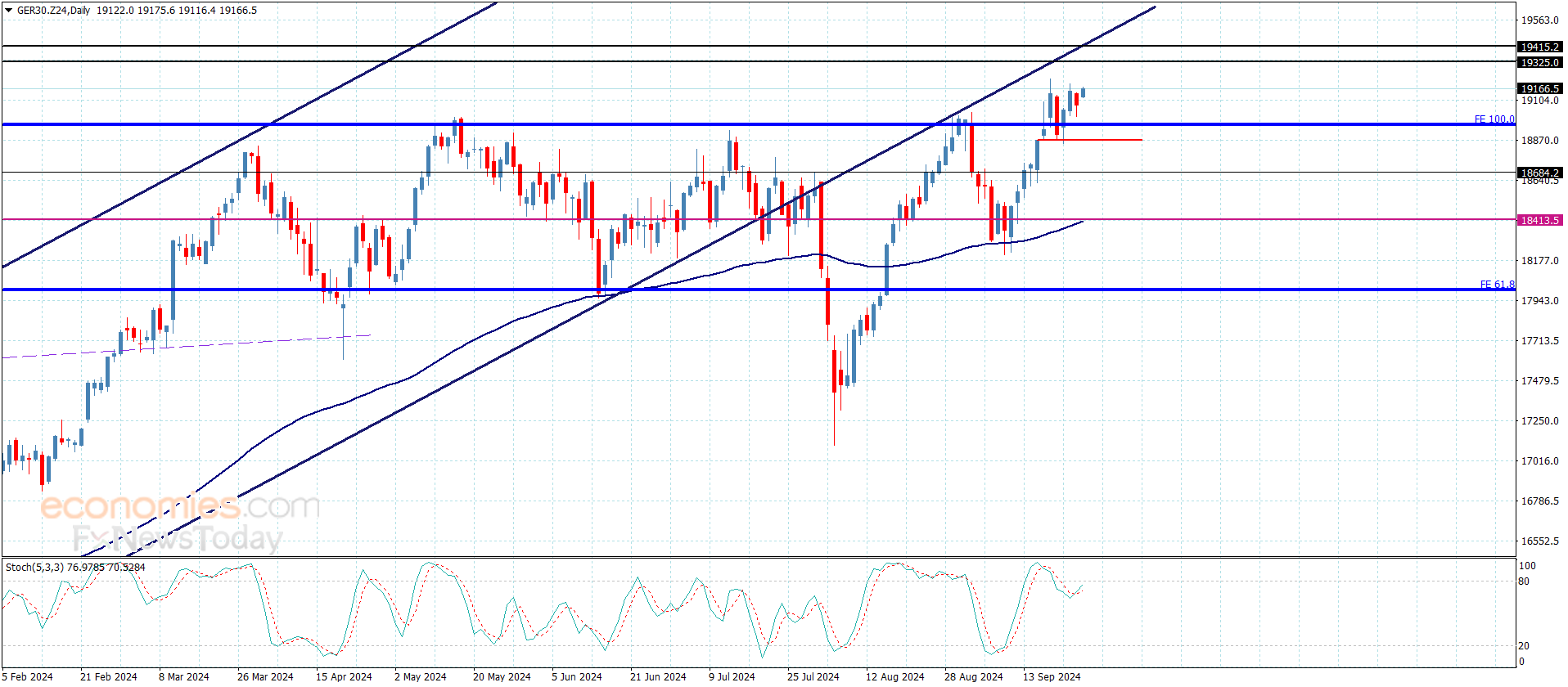
Task: Click the 5 Feb 2024 date label
Action: click(x=28, y=676)
